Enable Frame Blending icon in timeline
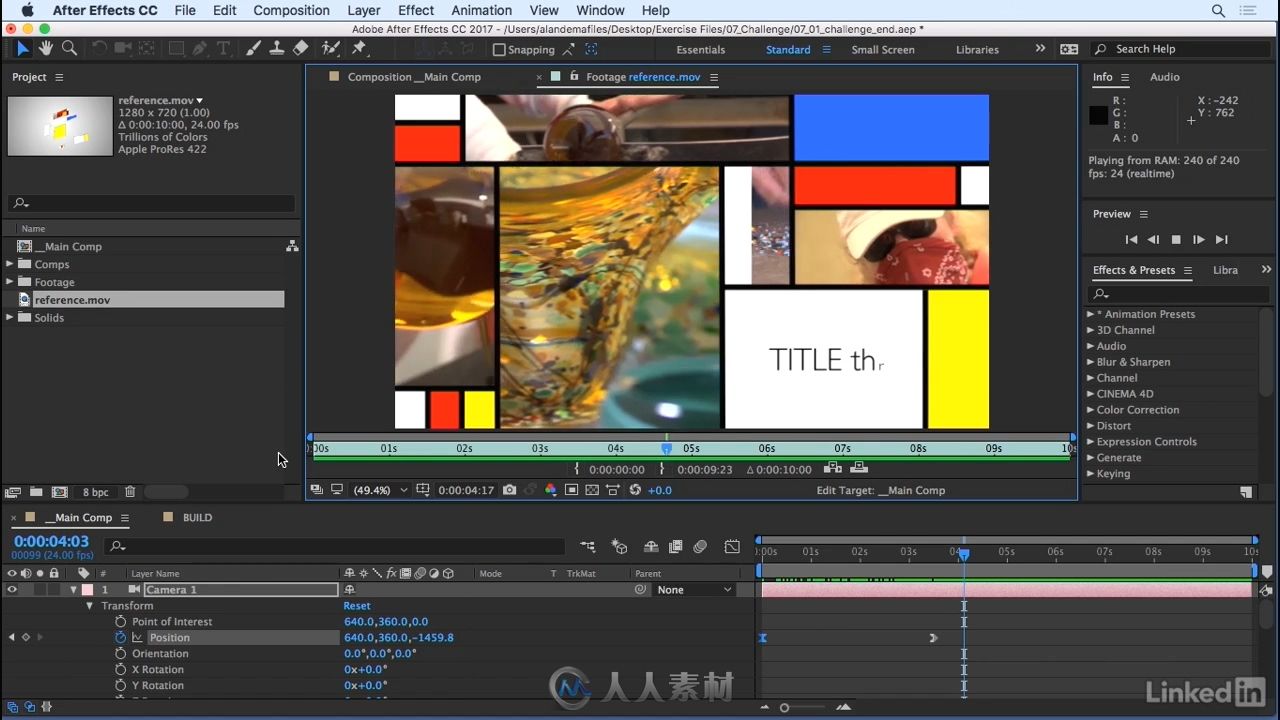 click(x=675, y=547)
